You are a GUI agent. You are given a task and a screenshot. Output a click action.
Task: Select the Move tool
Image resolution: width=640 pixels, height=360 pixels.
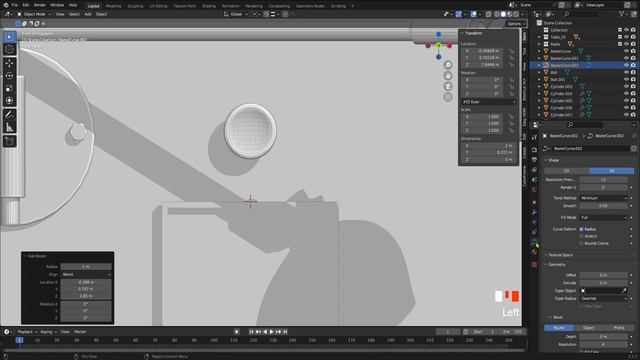pos(9,64)
